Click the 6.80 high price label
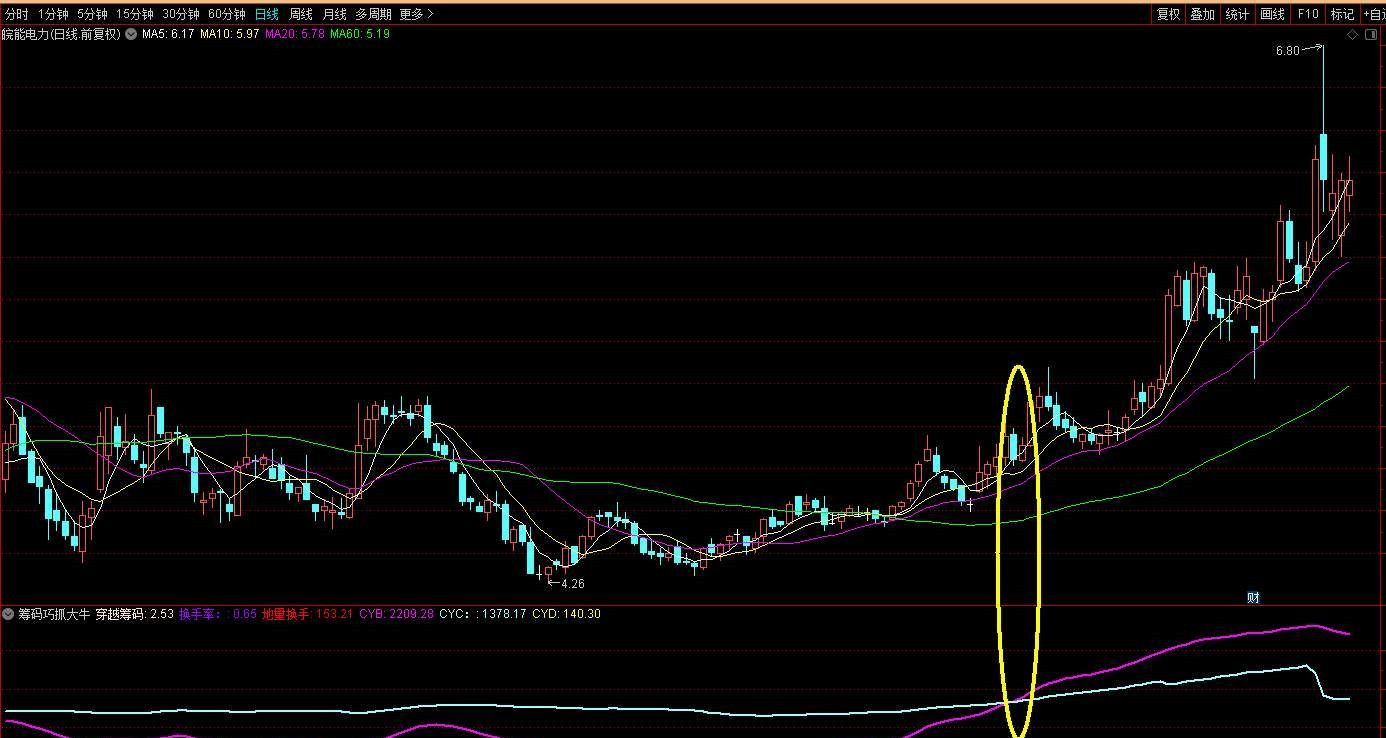The image size is (1386, 738). 1286,50
